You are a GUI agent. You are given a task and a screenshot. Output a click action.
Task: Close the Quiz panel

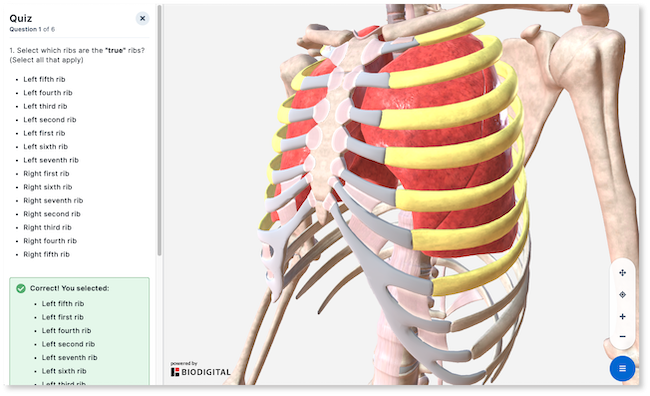pos(142,18)
